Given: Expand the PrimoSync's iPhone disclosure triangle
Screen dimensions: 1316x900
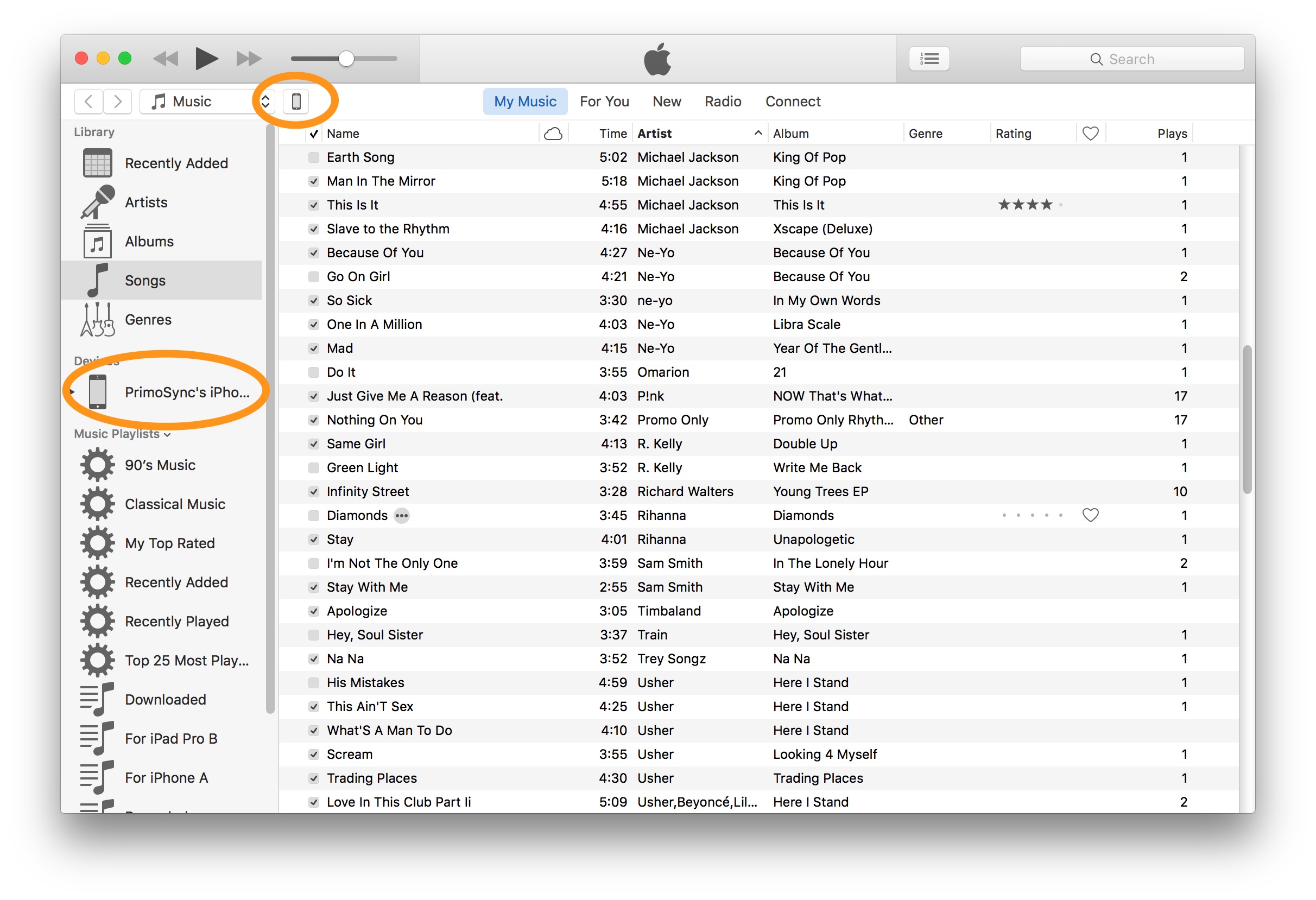Looking at the screenshot, I should (x=73, y=392).
